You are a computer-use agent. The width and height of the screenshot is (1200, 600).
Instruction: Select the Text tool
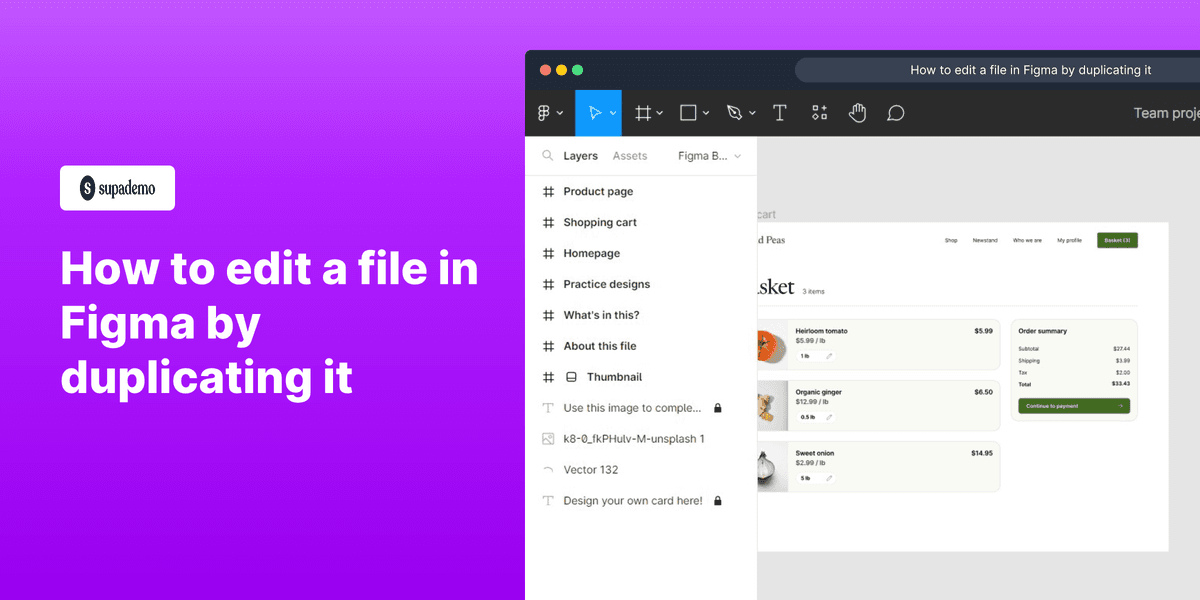coord(780,112)
